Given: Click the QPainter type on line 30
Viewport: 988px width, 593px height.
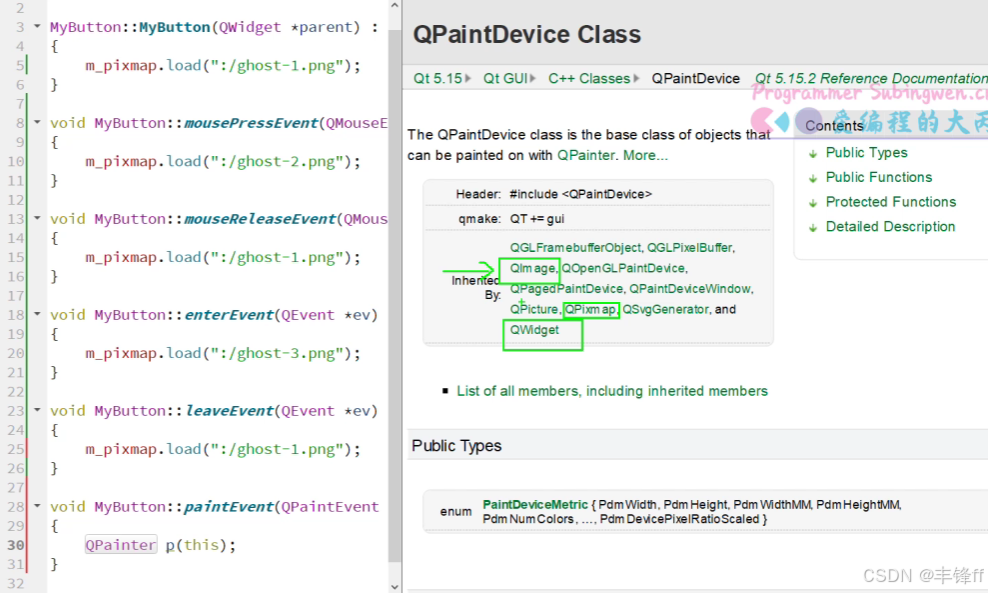Looking at the screenshot, I should (120, 544).
